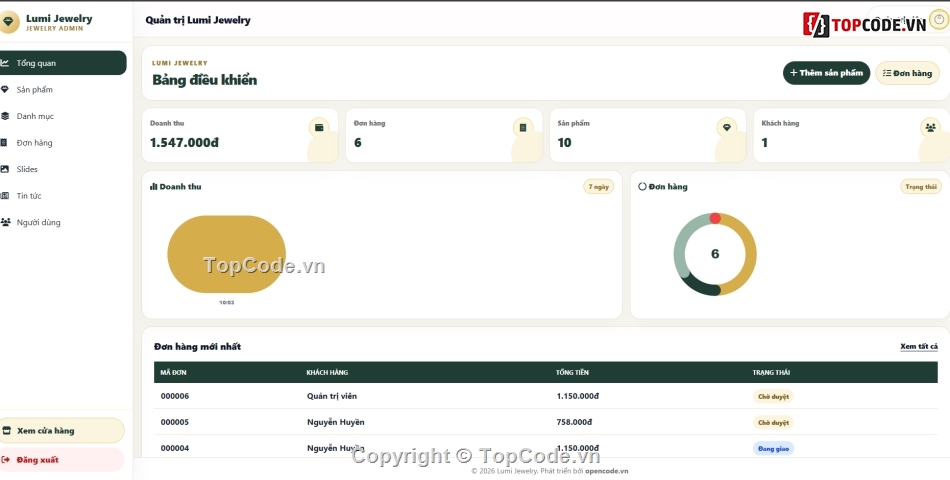Image resolution: width=950 pixels, height=480 pixels.
Task: Click Chờ duyệt status of order 000005
Action: coord(773,422)
